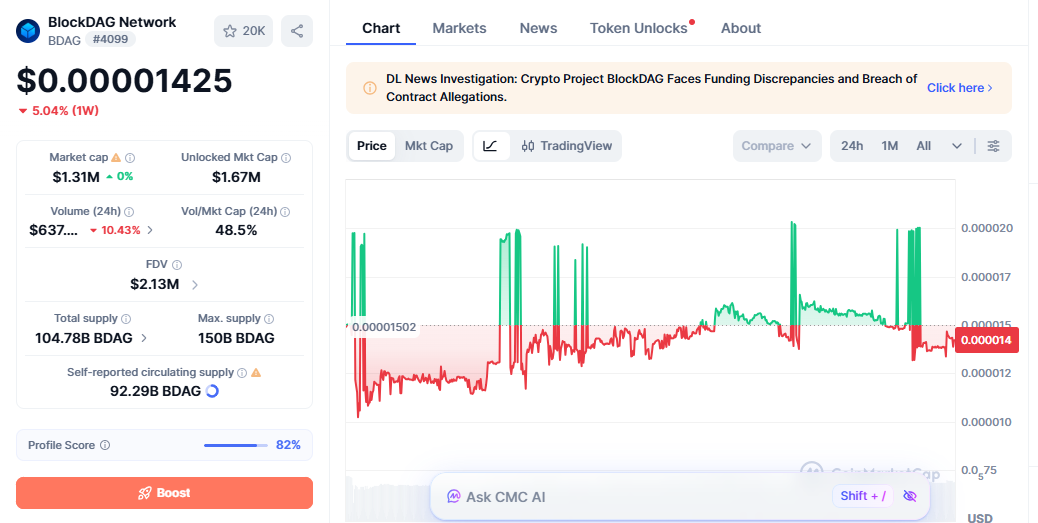Click the 82% profile score value
The image size is (1038, 523).
[288, 445]
